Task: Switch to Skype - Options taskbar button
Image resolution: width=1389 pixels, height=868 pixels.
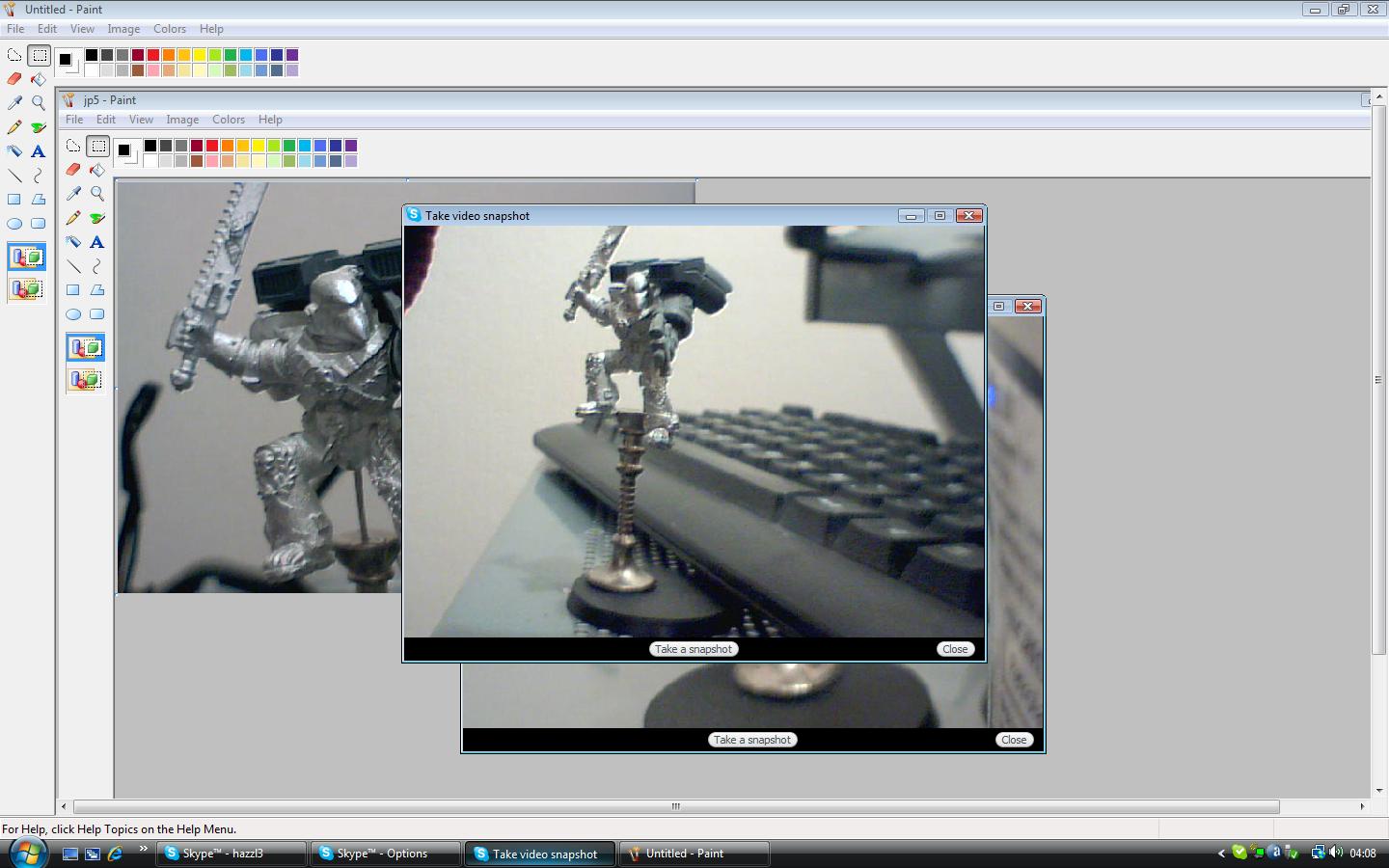Action: 383,854
